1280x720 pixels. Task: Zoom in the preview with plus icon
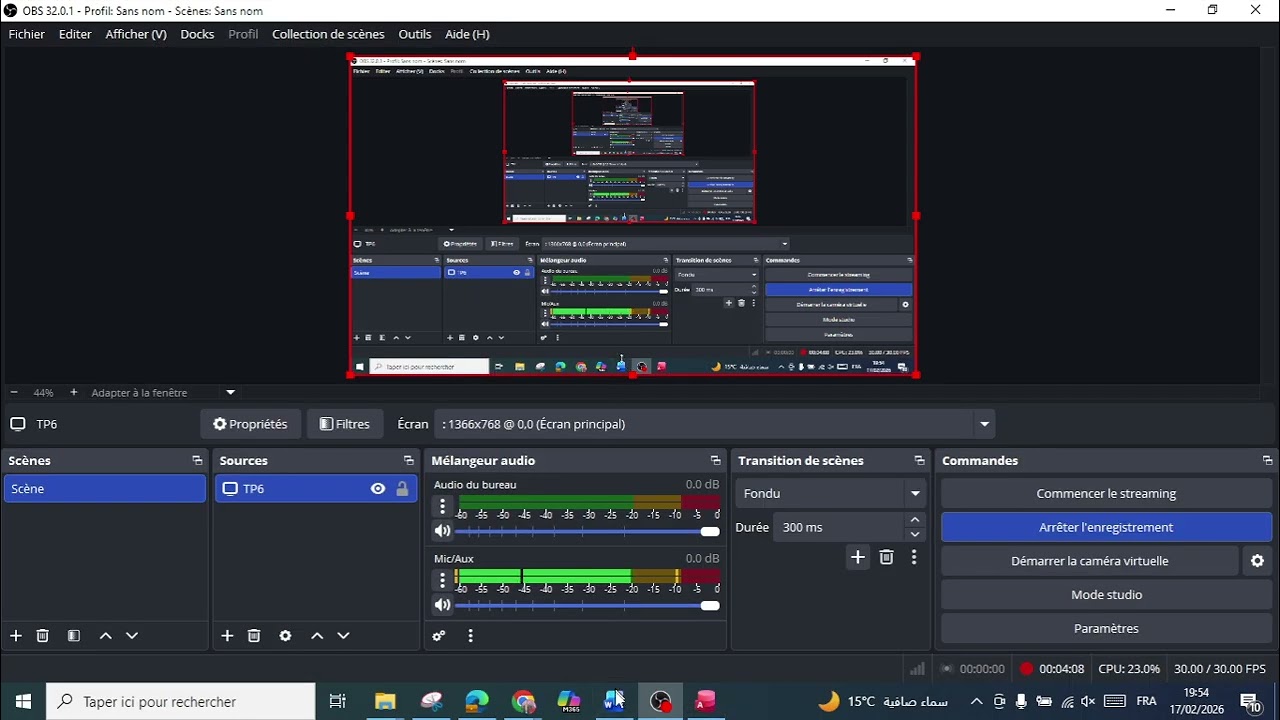pos(73,393)
